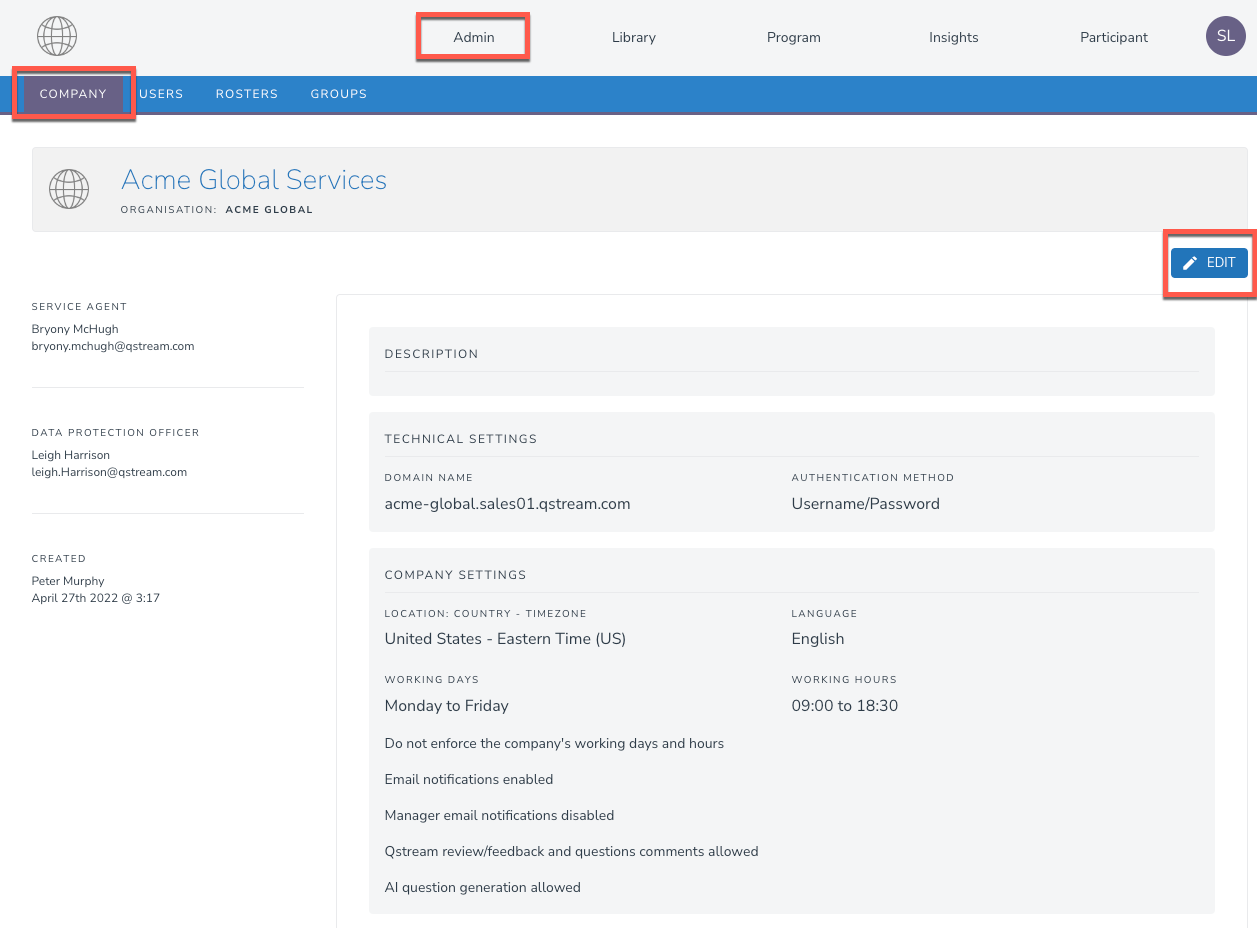Click Qstream review/feedback comments allowed text
The image size is (1257, 928).
(571, 851)
